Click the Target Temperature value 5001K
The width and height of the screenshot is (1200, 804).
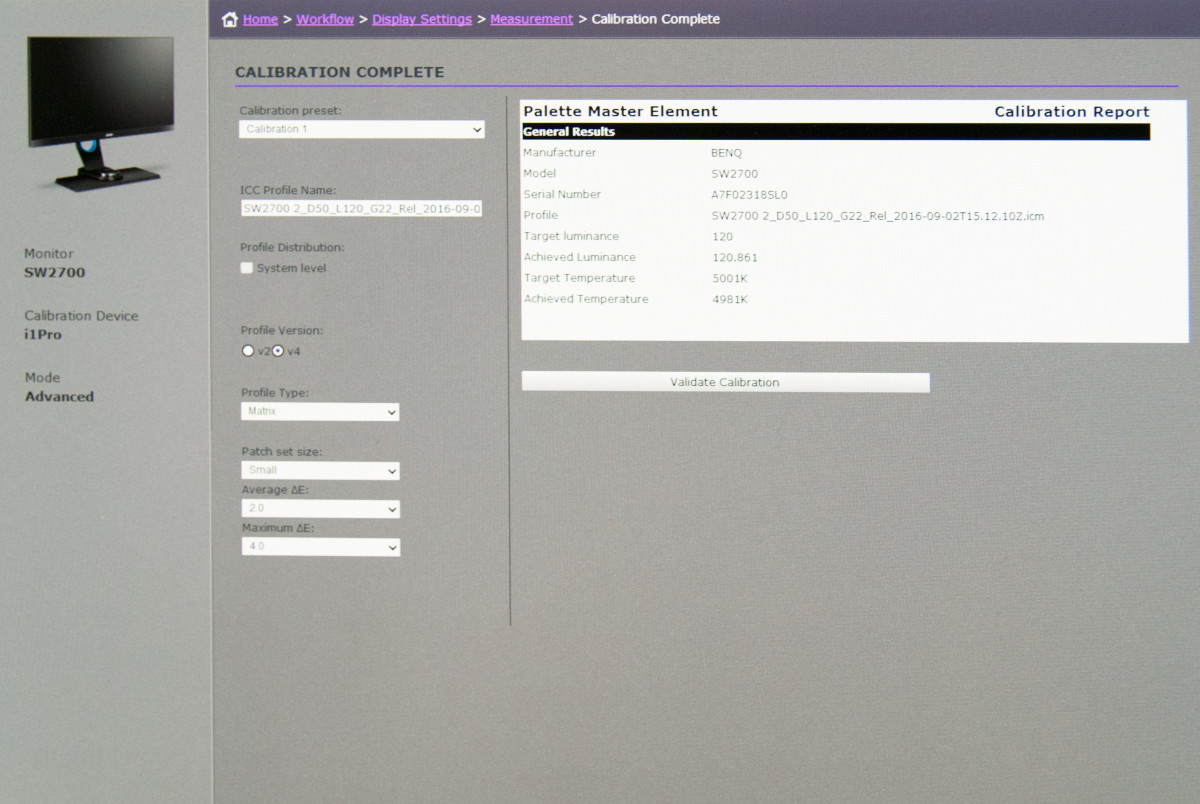pos(729,279)
